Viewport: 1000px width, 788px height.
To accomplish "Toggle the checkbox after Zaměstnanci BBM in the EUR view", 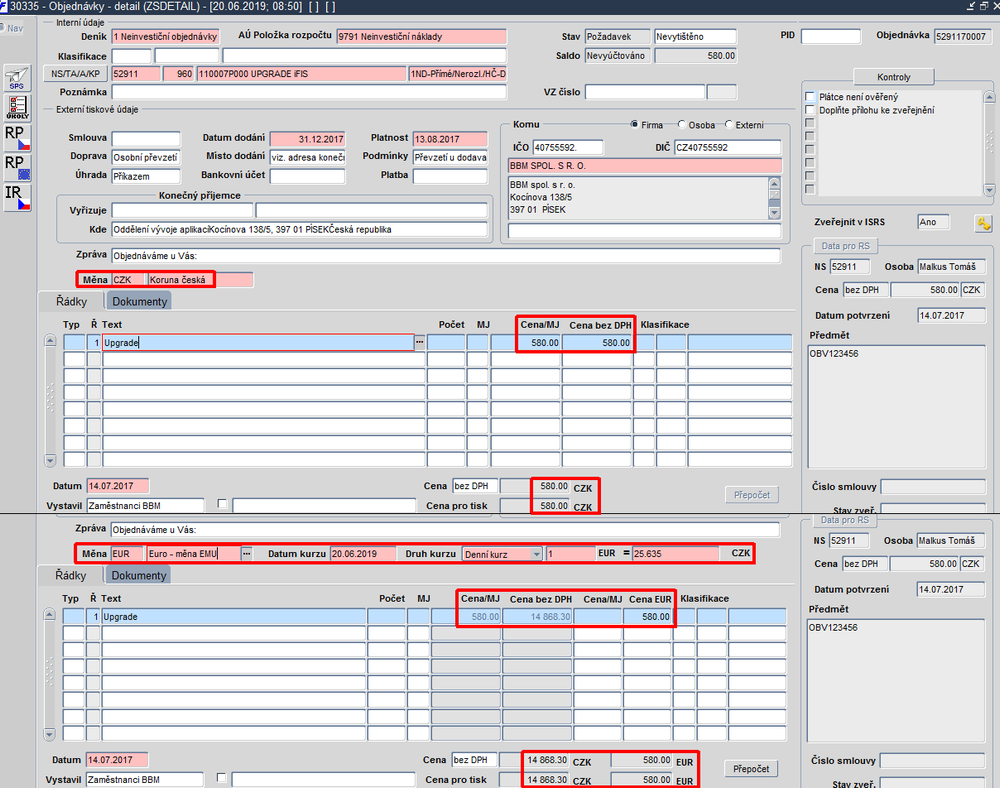I will click(x=221, y=778).
